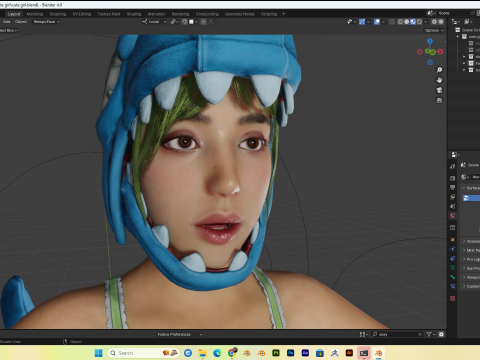The image size is (480, 360).
Task: Click the red X axis on gizmo
Action: point(440,52)
